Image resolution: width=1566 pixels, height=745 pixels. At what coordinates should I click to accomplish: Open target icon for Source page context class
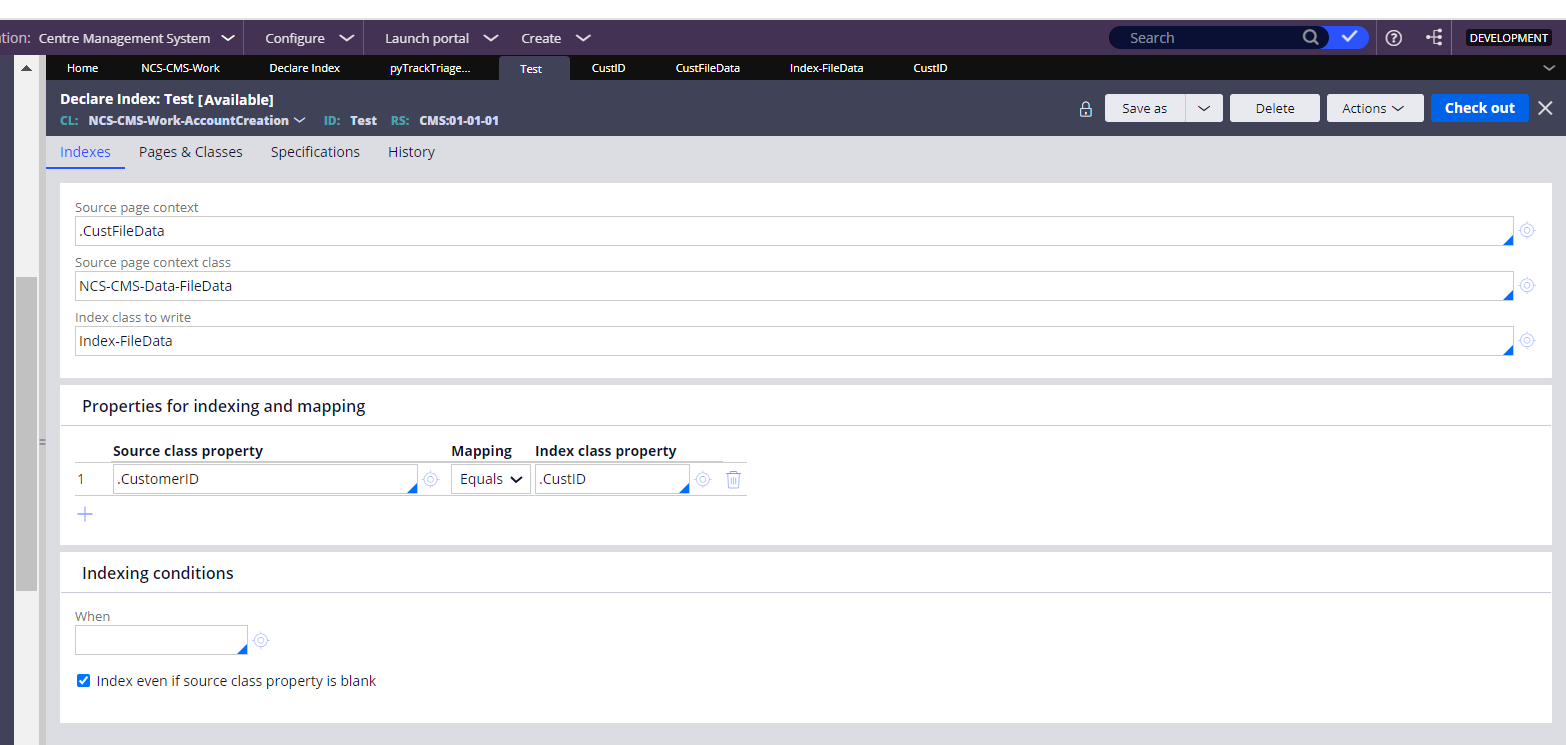(1527, 285)
